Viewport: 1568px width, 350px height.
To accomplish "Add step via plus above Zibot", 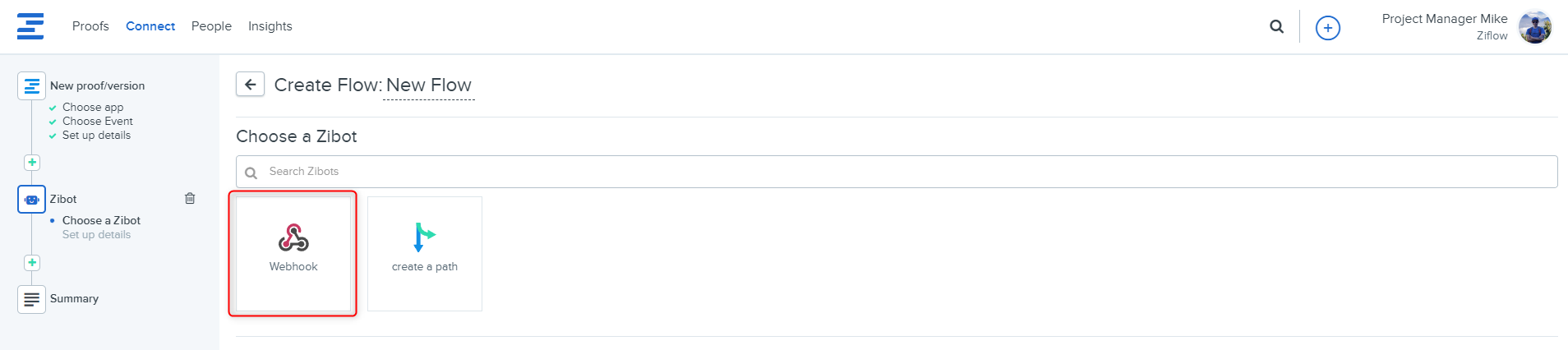I will pyautogui.click(x=32, y=163).
